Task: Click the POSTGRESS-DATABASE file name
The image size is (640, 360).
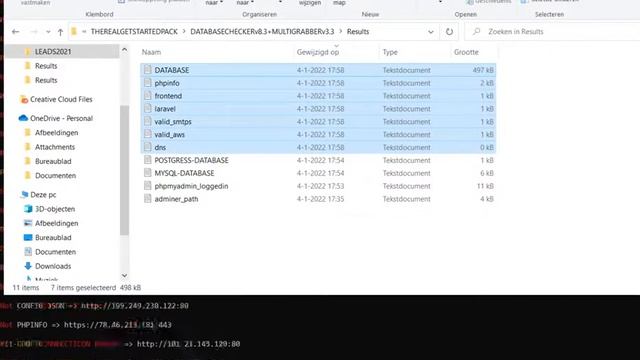Action: tap(191, 160)
